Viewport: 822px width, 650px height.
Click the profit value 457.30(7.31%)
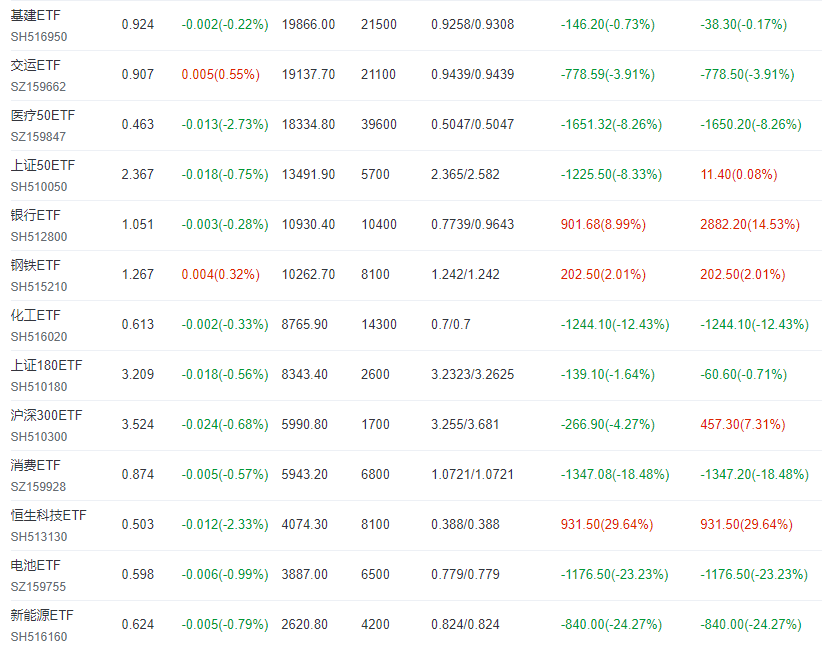pyautogui.click(x=743, y=425)
